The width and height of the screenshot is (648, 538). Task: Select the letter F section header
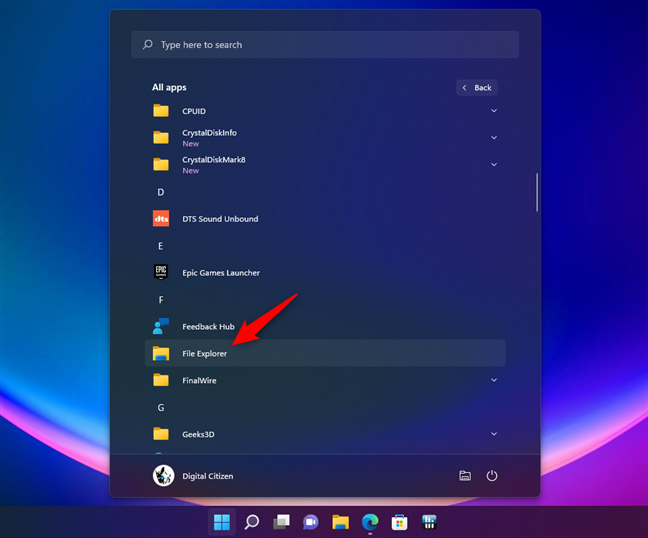point(161,300)
